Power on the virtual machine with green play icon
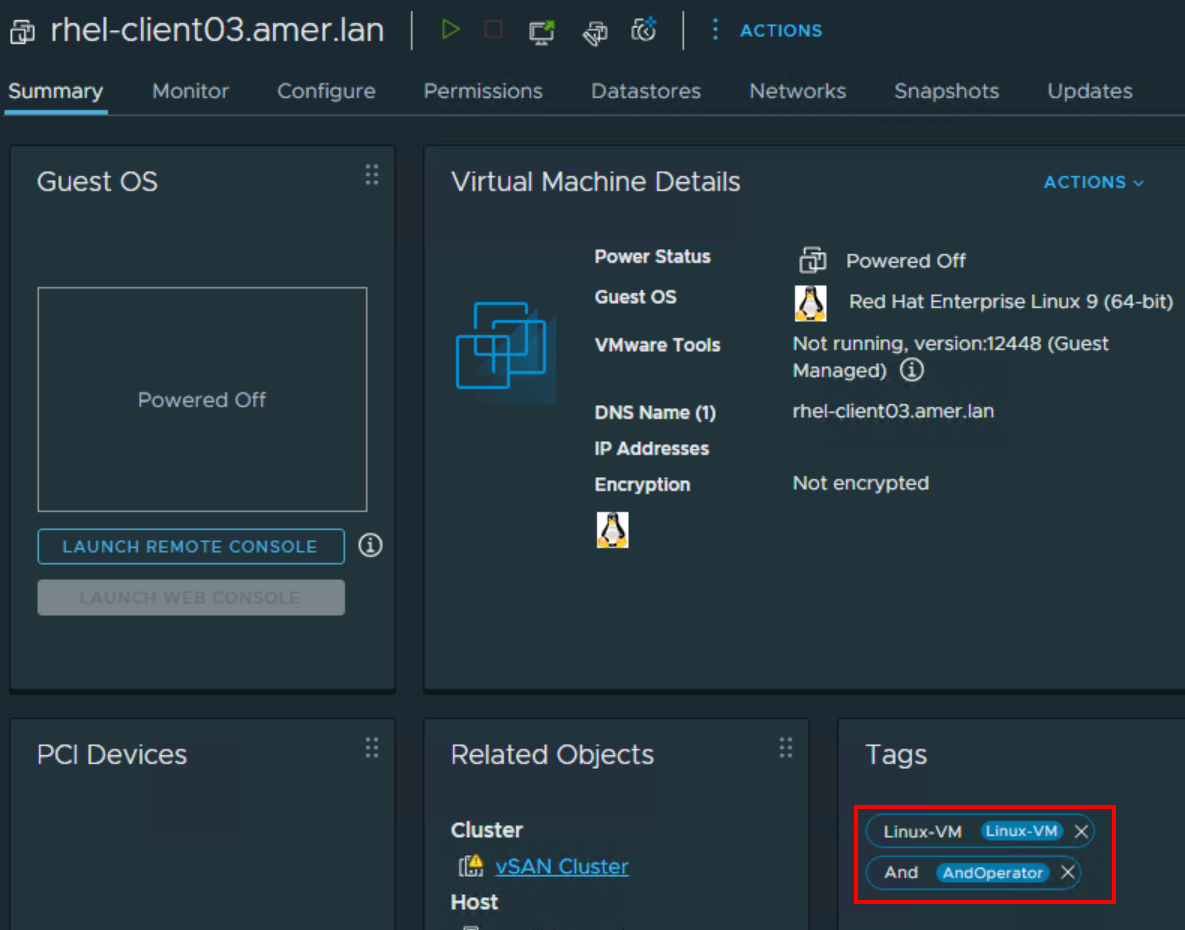 tap(450, 29)
